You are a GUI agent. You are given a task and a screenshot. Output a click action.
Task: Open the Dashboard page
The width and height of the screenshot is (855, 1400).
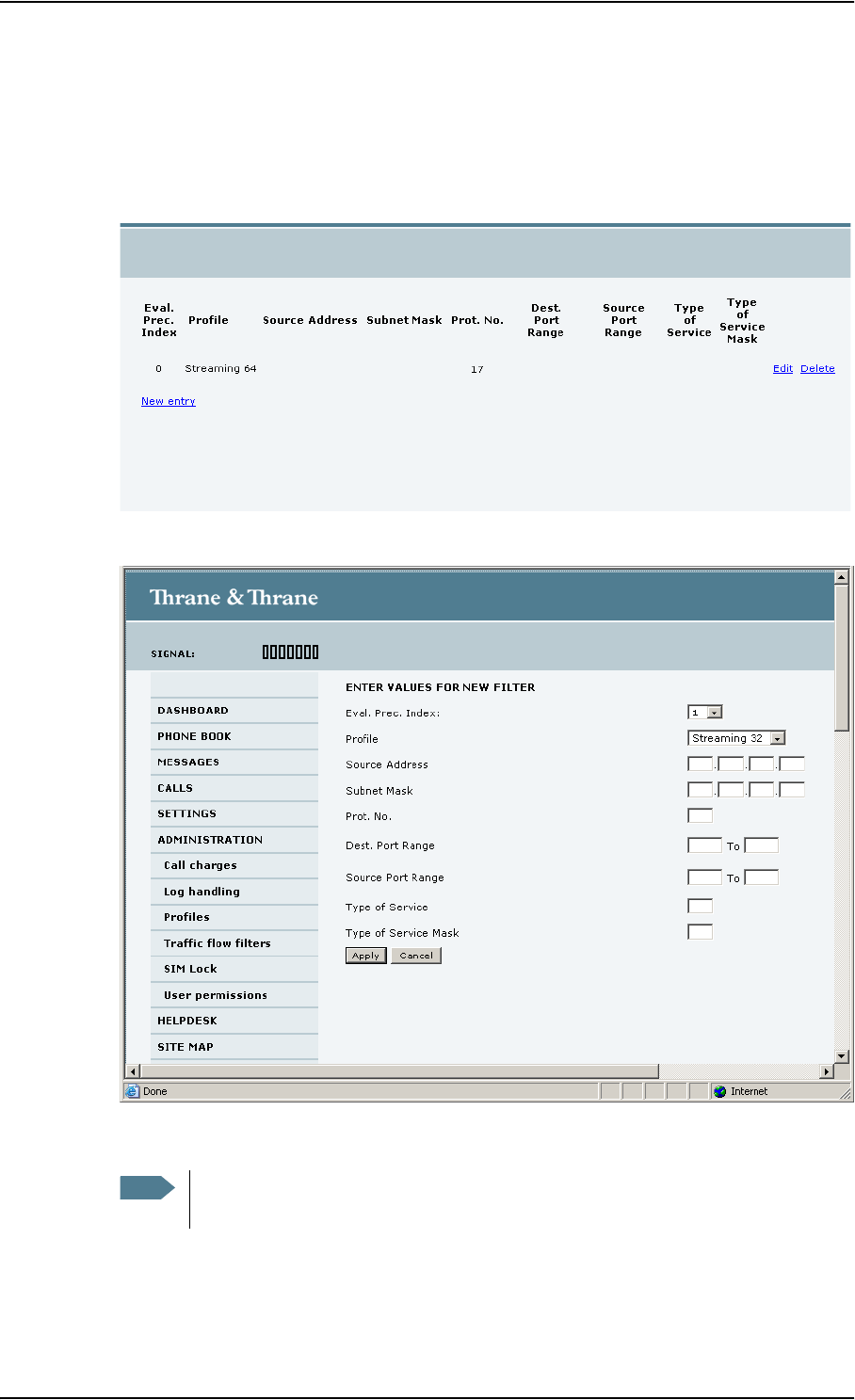(x=234, y=711)
